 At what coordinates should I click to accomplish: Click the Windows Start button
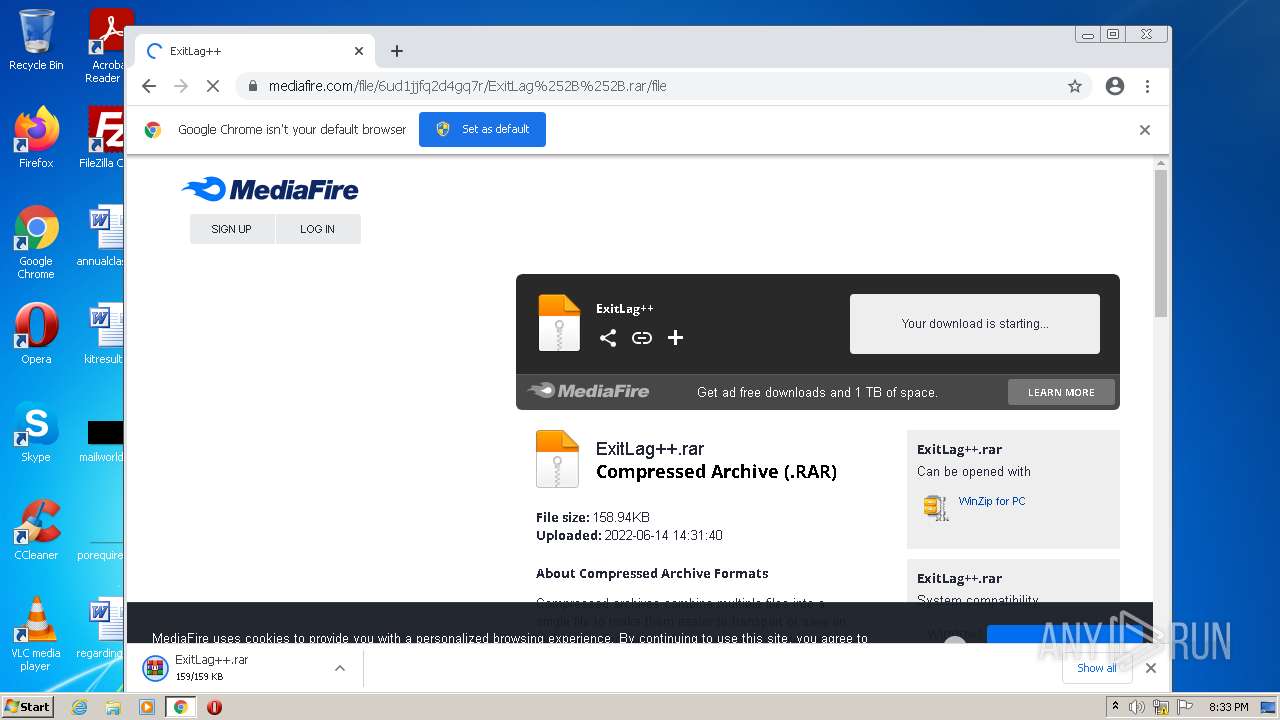point(27,706)
